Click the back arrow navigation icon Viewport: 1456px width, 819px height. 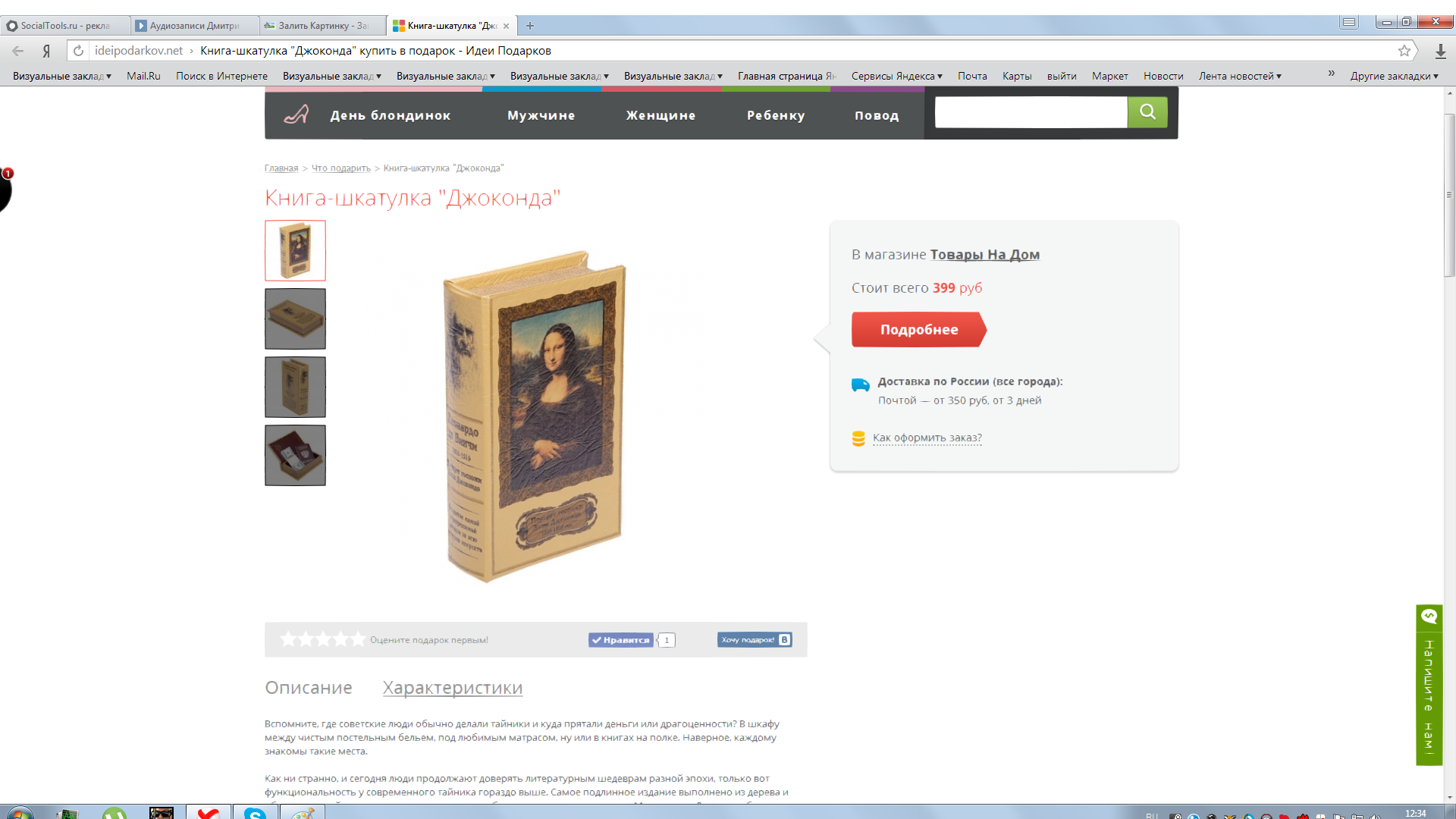click(17, 51)
